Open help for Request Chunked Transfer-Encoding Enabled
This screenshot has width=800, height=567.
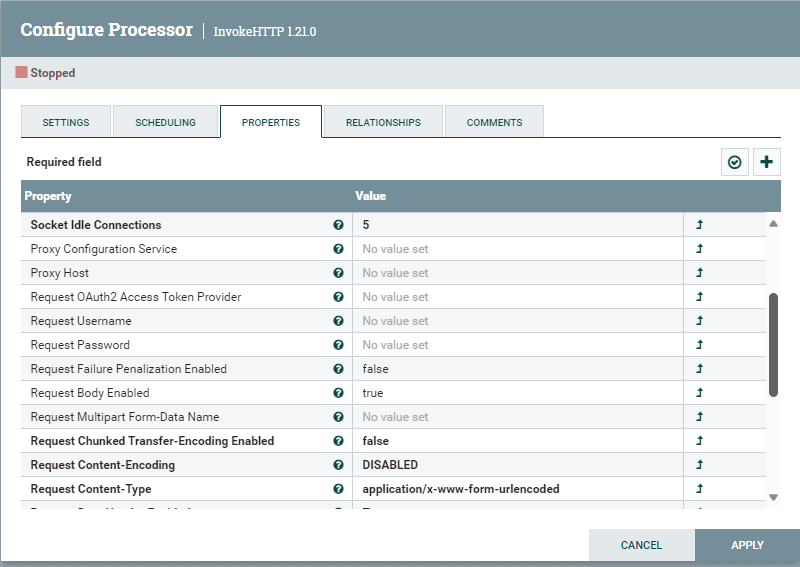(338, 440)
